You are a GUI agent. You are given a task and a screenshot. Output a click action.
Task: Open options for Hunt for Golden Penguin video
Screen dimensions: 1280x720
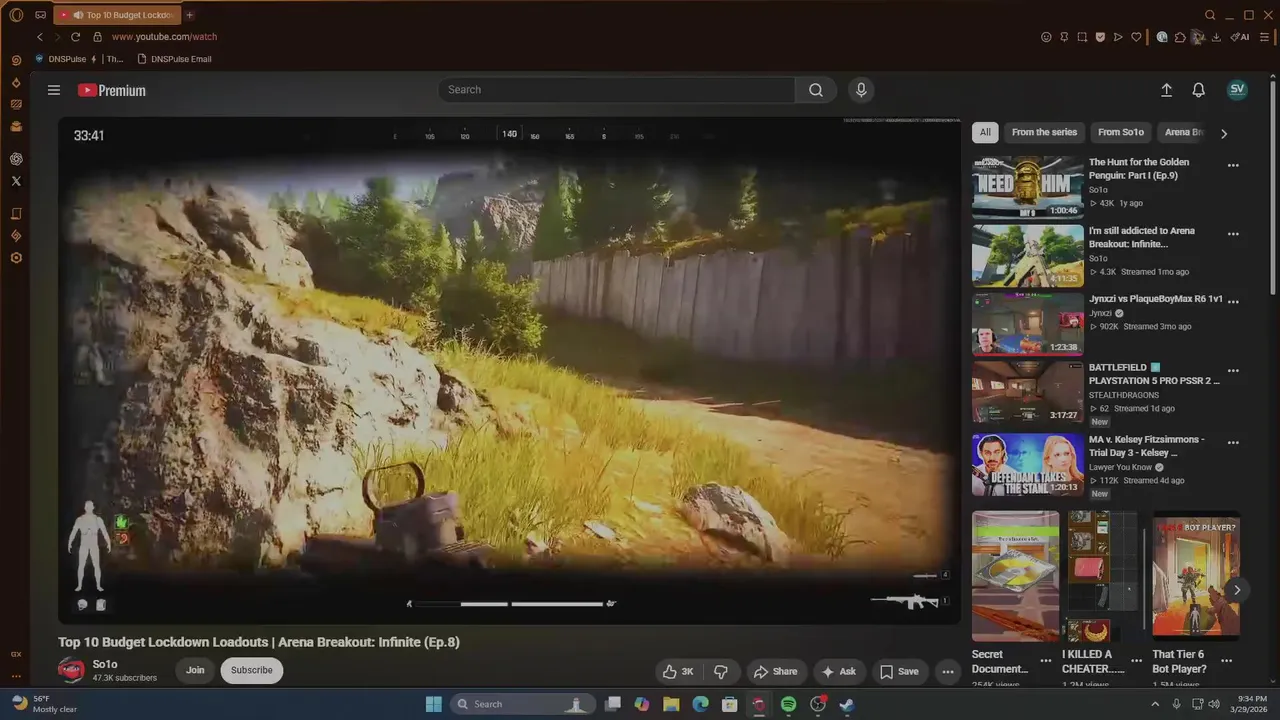click(x=1233, y=166)
